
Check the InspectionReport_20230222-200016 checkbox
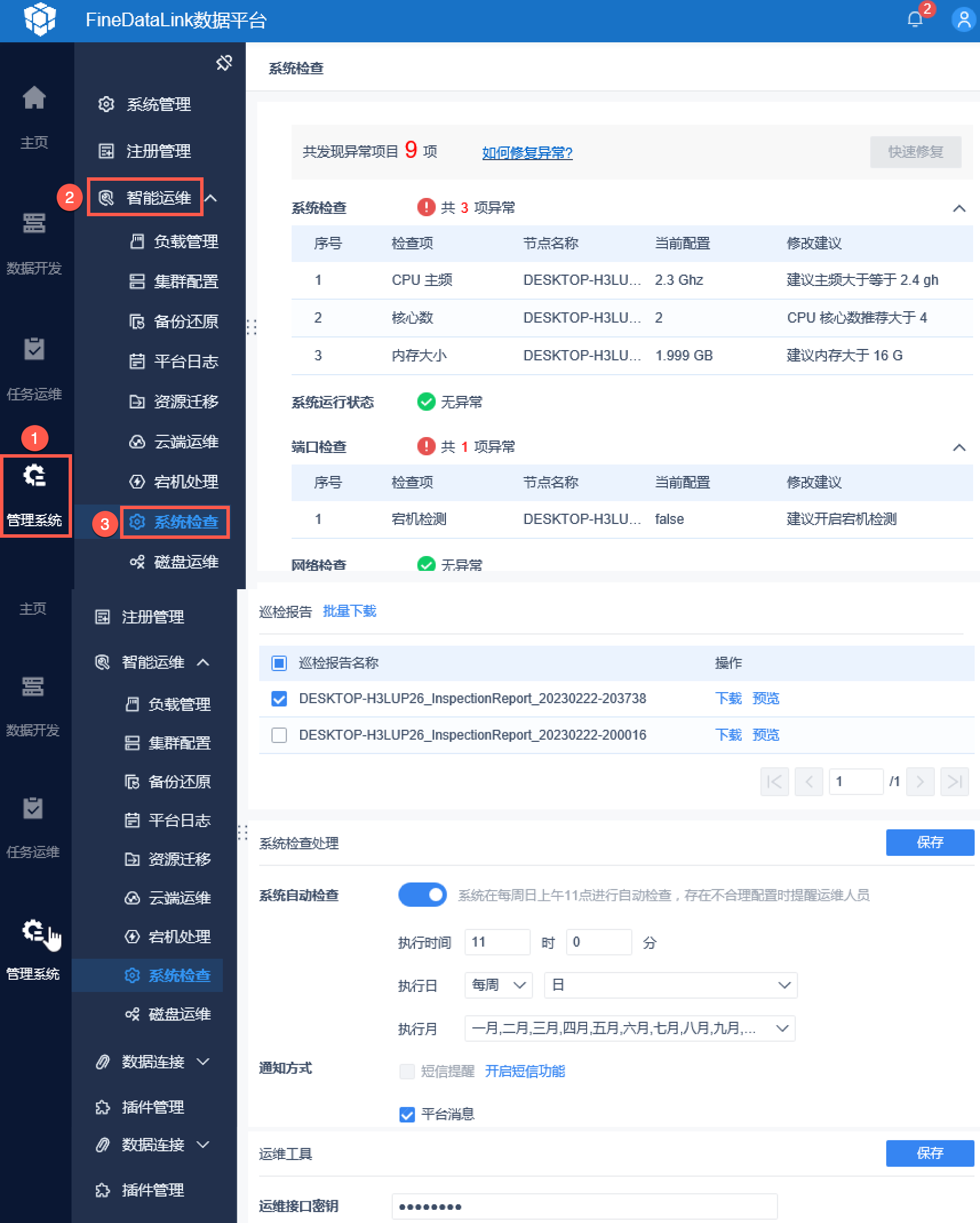[279, 735]
